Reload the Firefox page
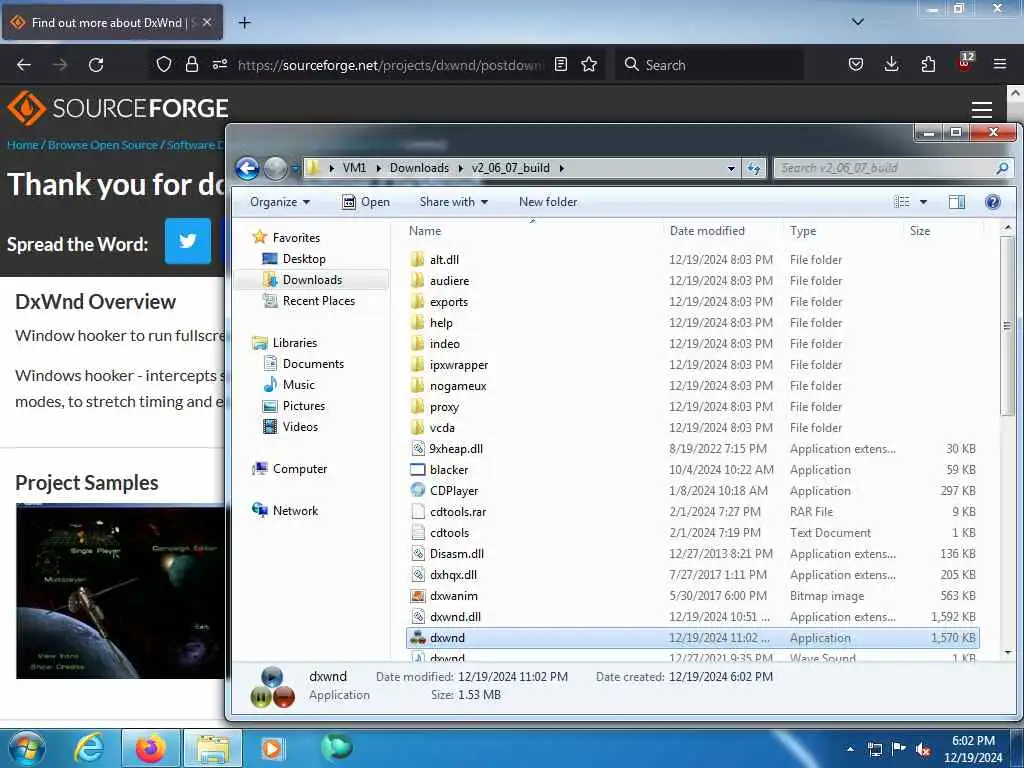 [x=96, y=65]
